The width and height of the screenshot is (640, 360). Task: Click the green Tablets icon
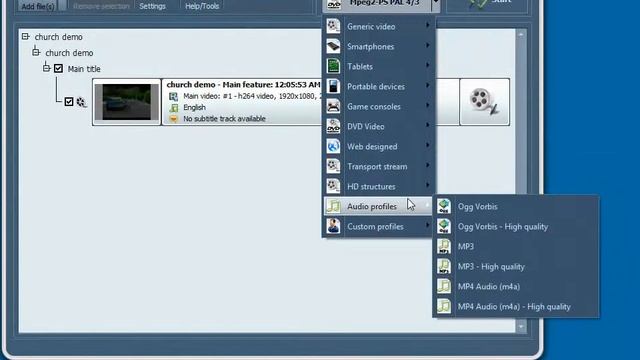point(333,66)
